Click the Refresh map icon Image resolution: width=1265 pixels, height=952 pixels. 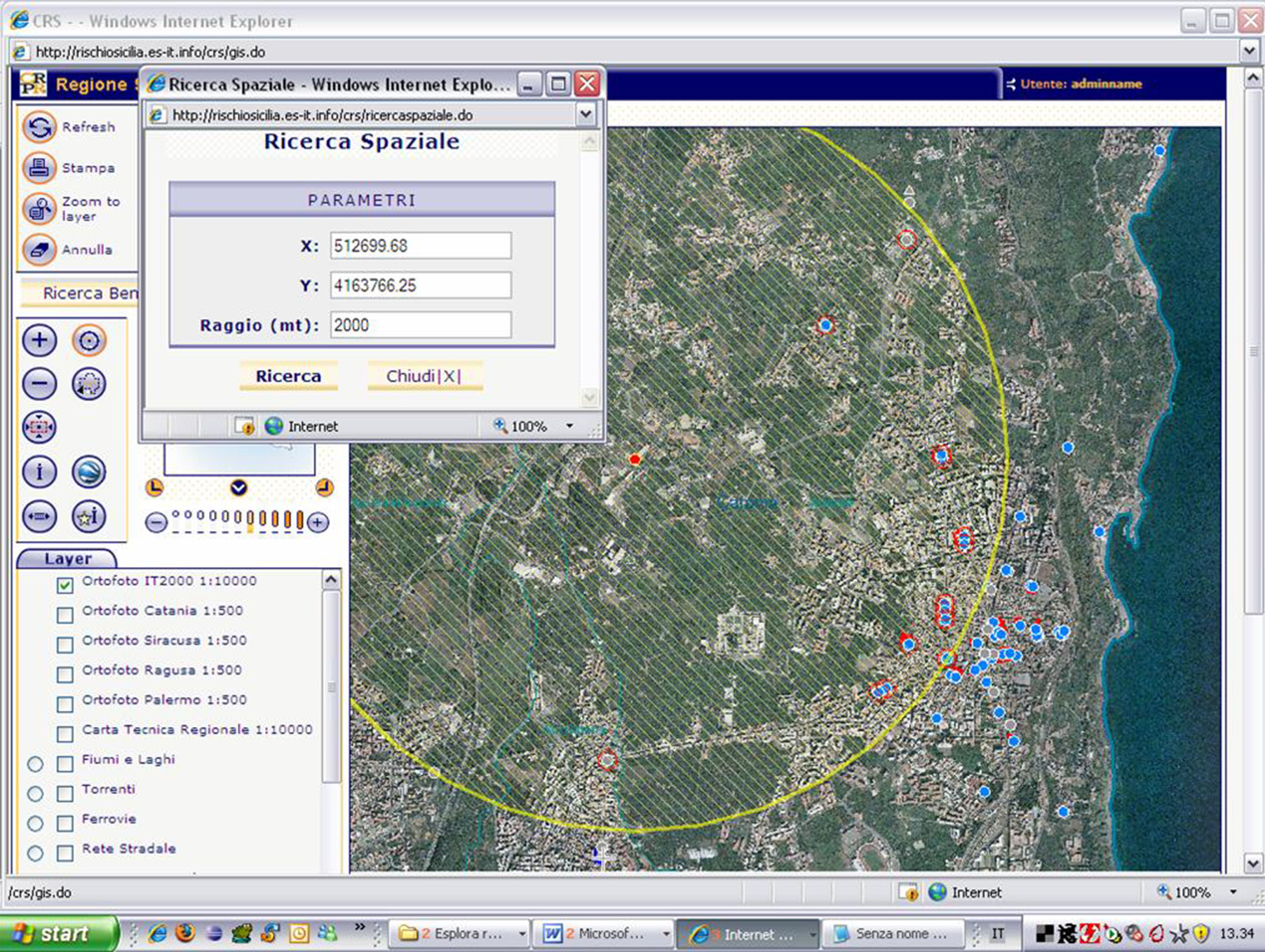(39, 128)
